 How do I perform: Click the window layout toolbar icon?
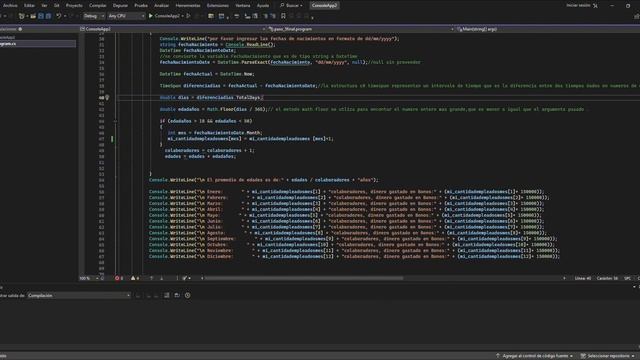coord(222,16)
